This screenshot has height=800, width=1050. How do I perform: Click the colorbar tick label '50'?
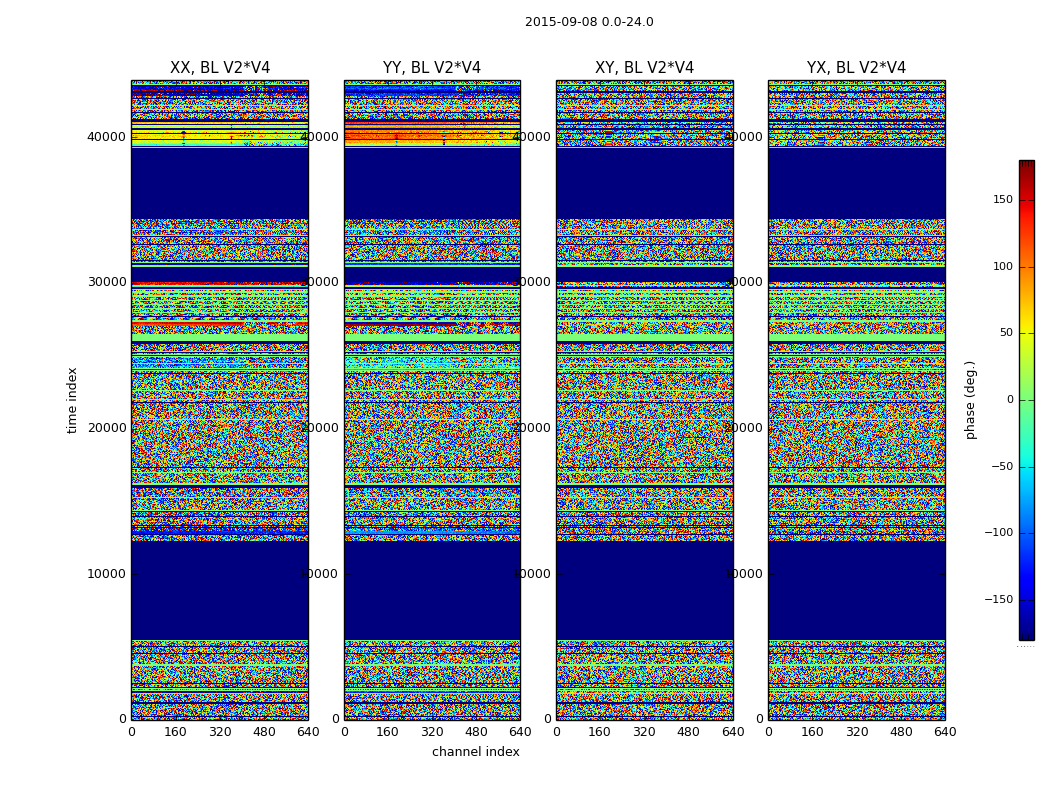click(x=1006, y=333)
